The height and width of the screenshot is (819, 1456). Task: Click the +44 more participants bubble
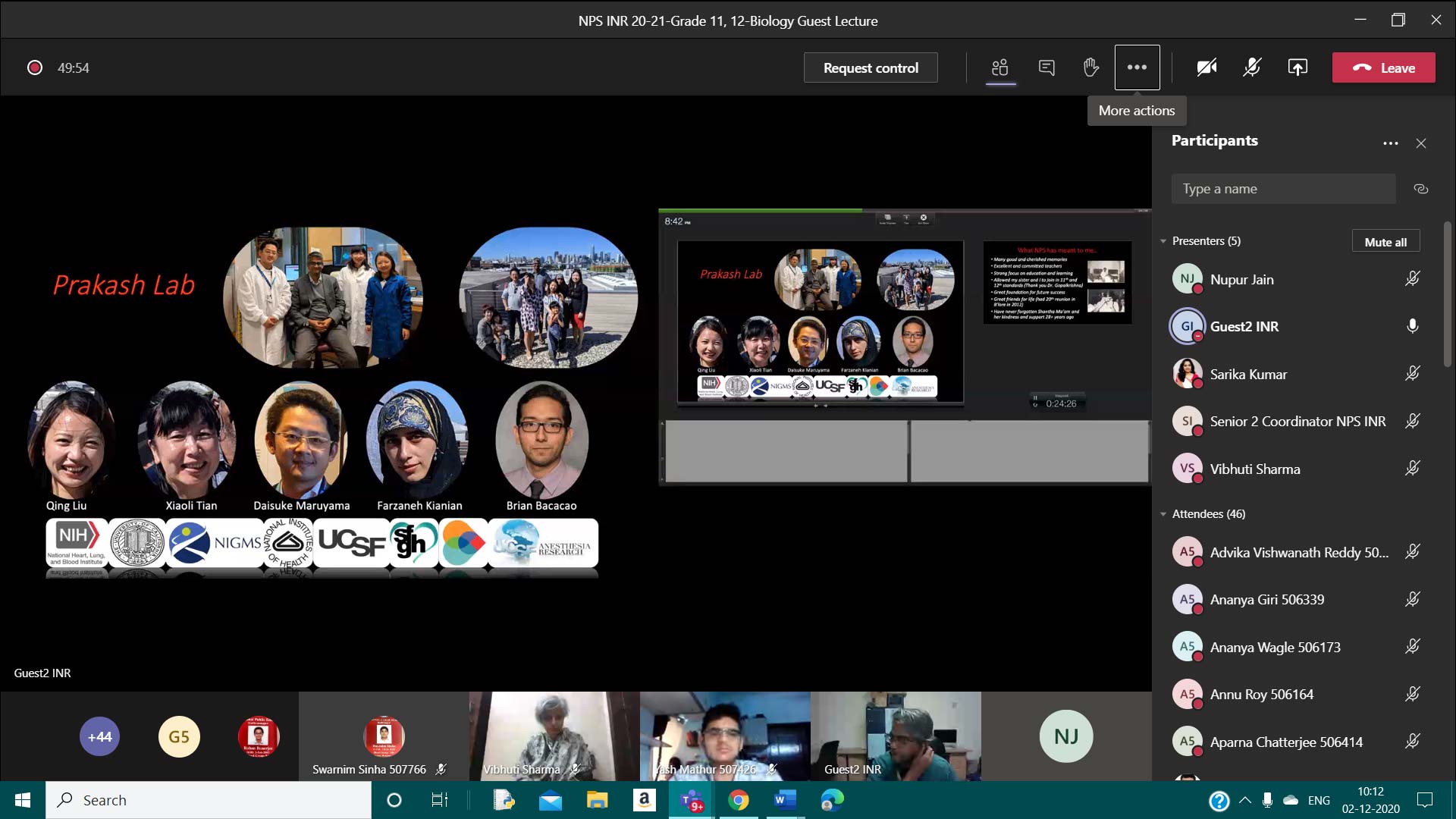(99, 736)
